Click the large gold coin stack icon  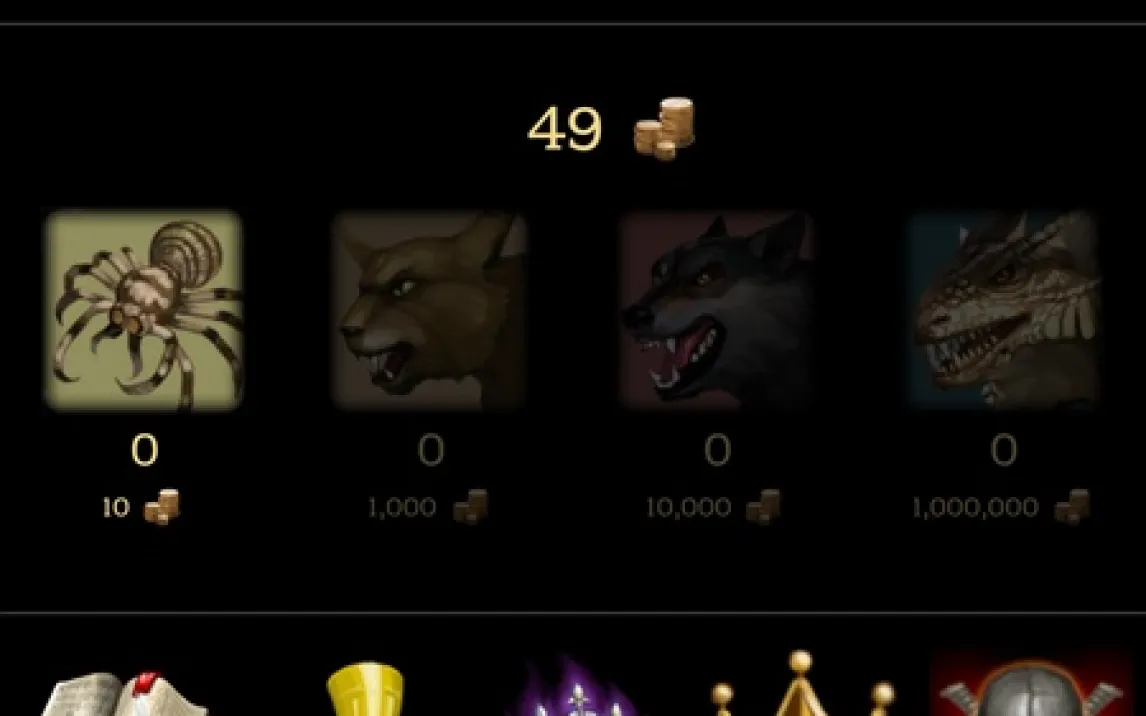[664, 129]
